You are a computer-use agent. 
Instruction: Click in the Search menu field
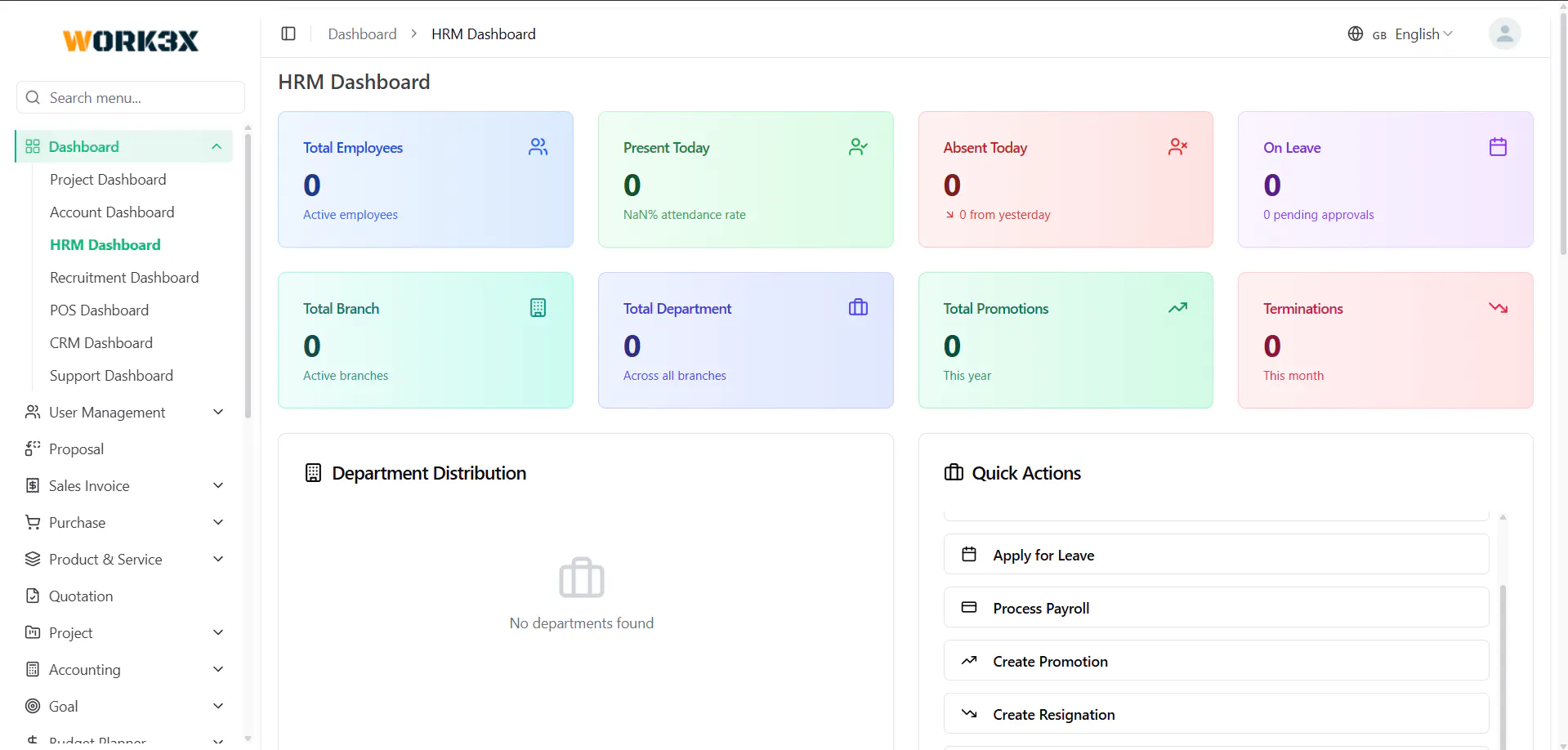tap(131, 97)
